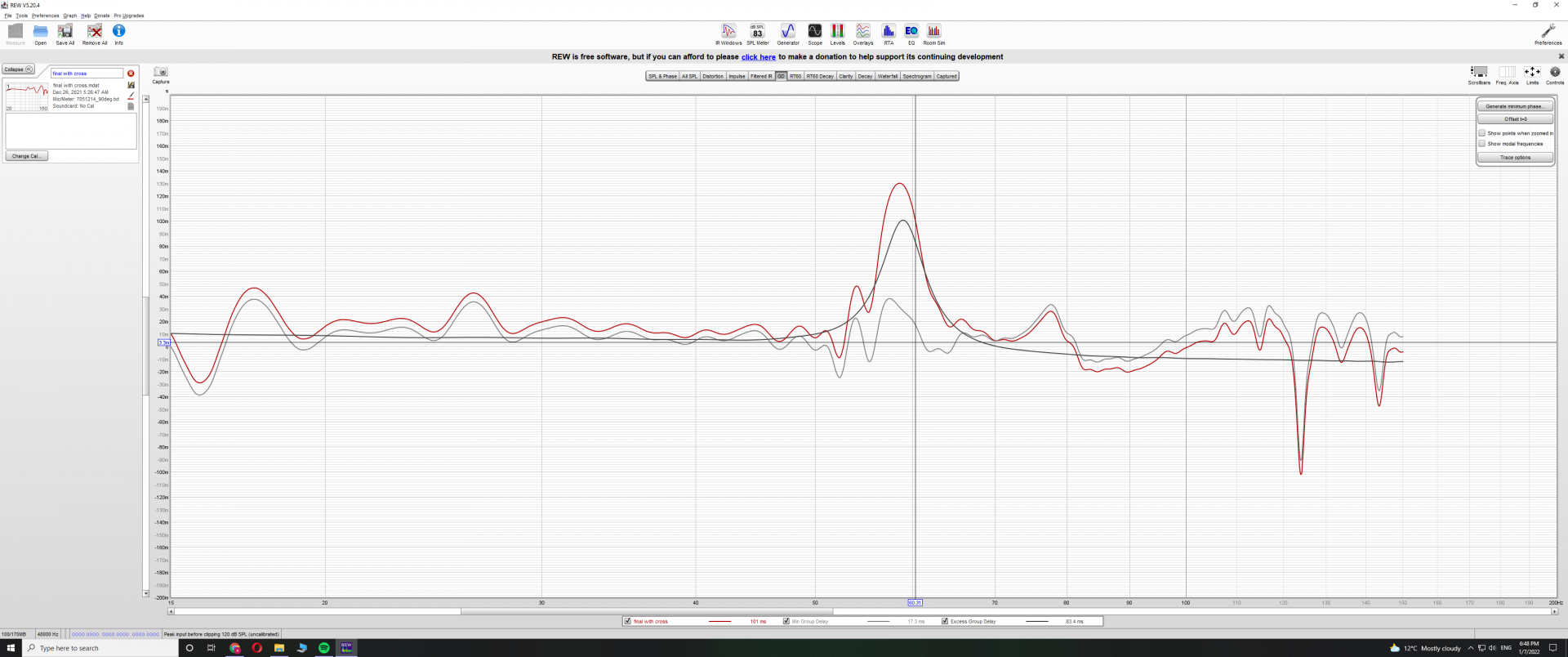
Task: Click the Generate minimum phase button
Action: (x=1514, y=106)
